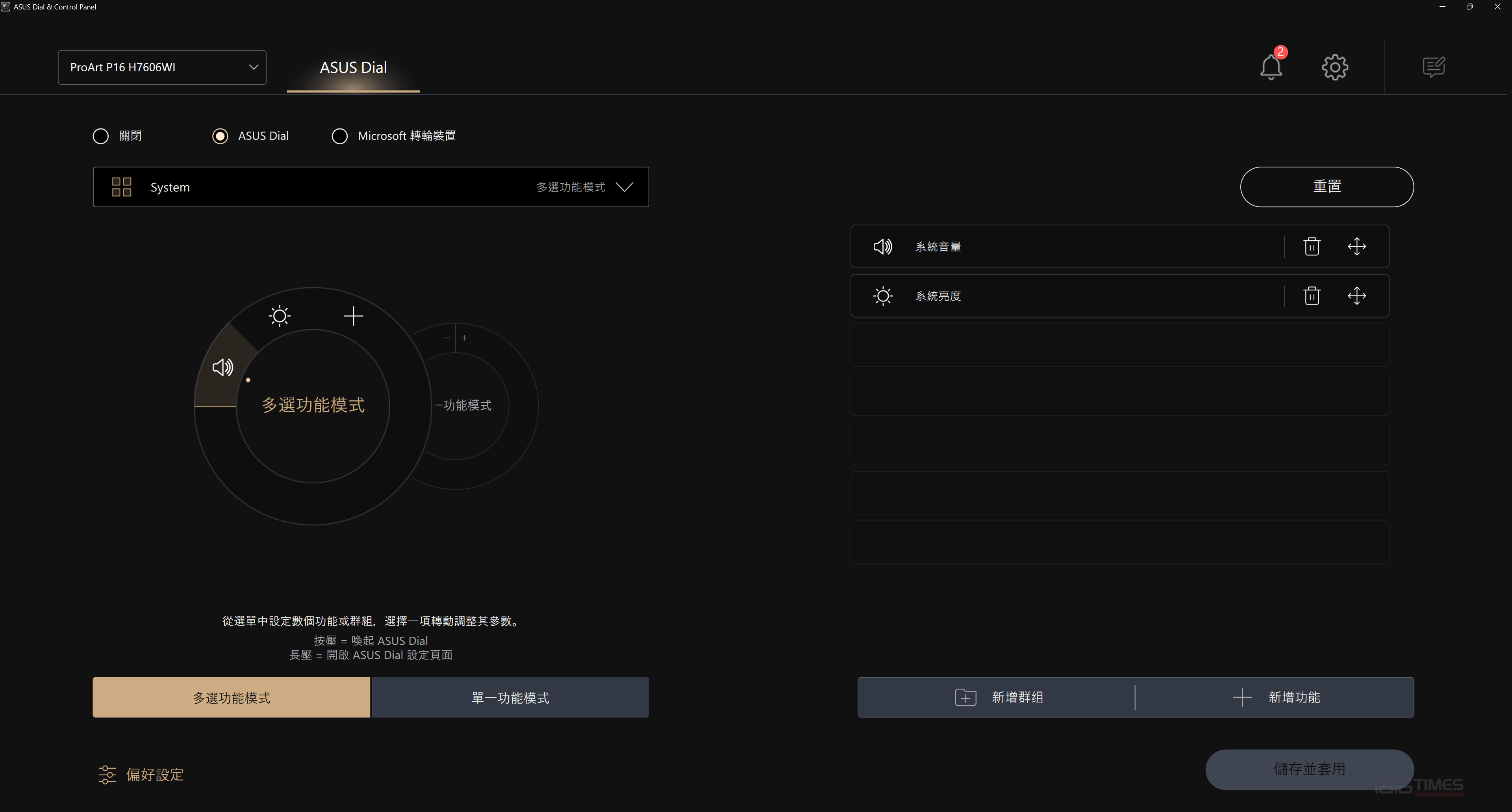Screen dimensions: 1512x812
Task: Click the feedback note icon
Action: click(1433, 67)
